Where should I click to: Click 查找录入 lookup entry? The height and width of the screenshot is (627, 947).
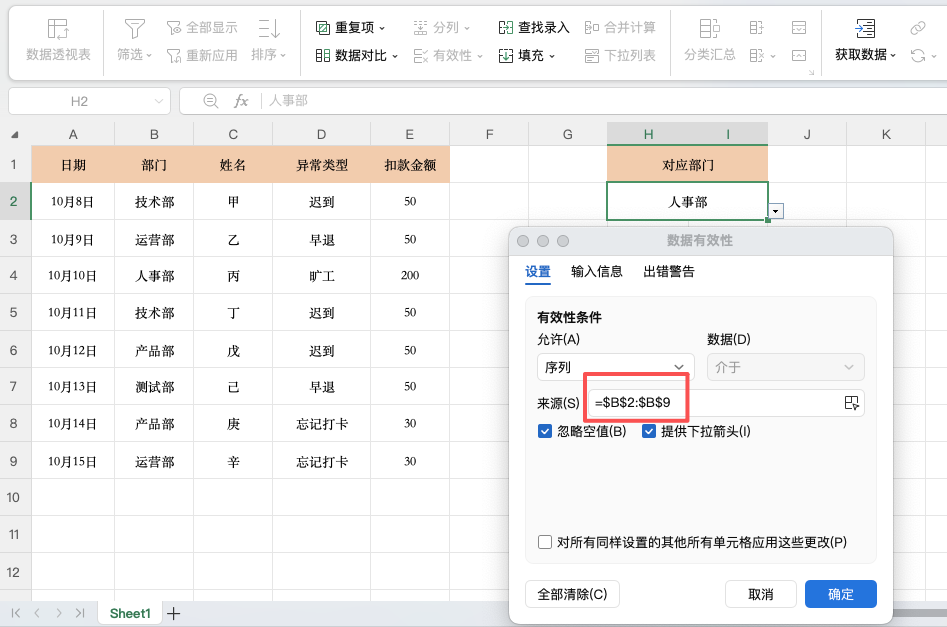(534, 27)
